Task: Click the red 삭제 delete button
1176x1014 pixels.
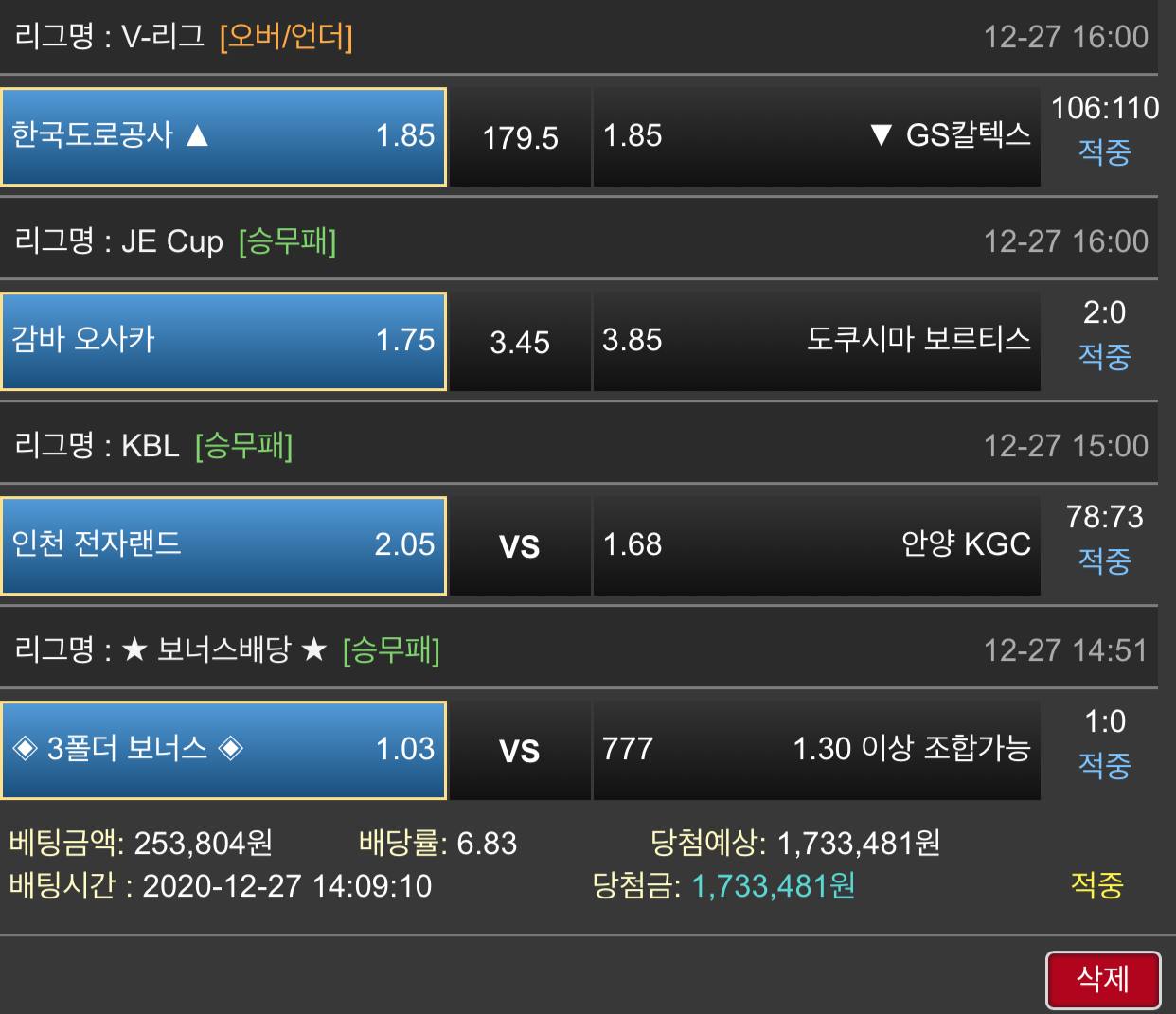Action: 1103,979
